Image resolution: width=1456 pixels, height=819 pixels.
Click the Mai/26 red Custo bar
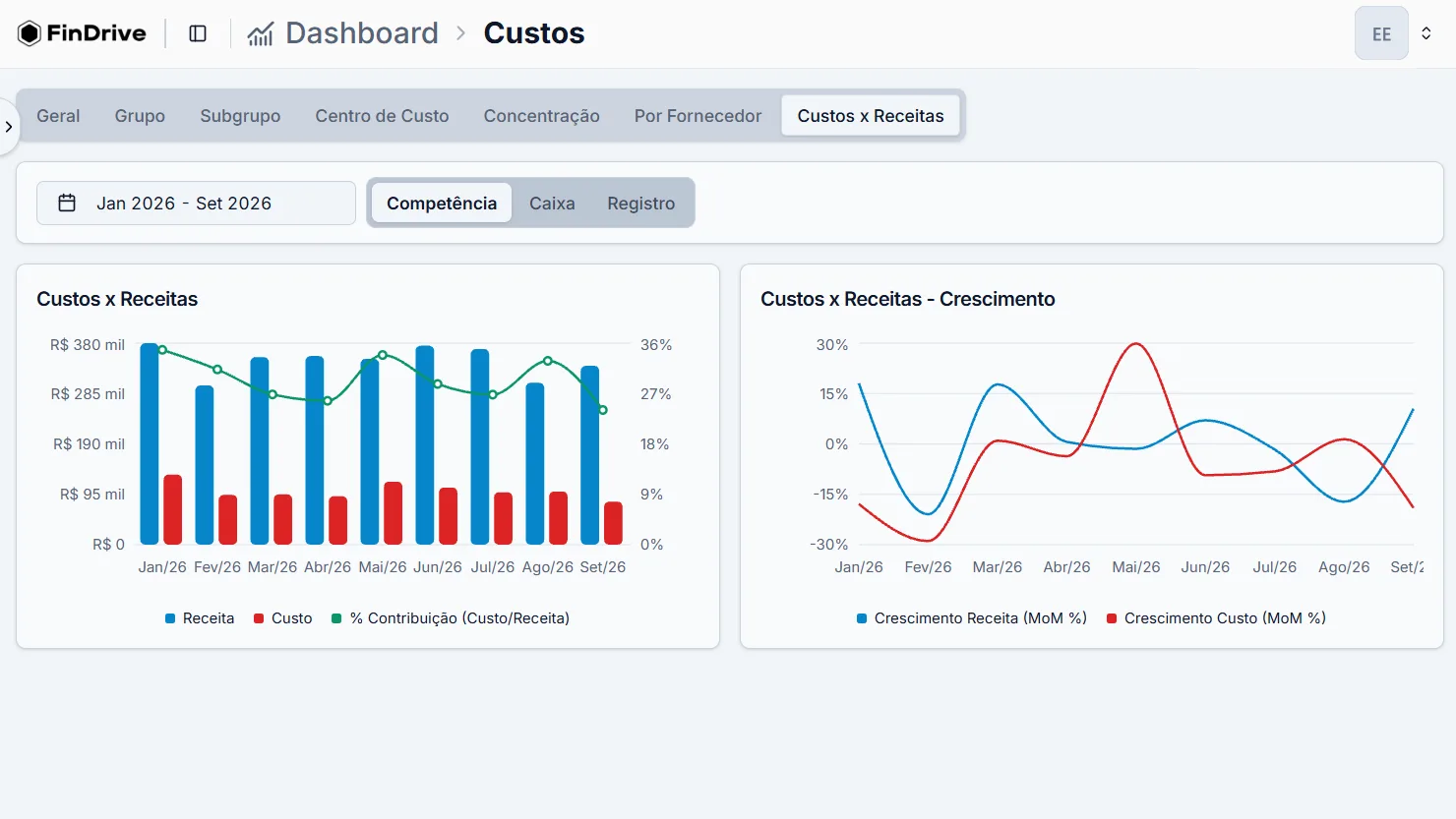coord(394,513)
